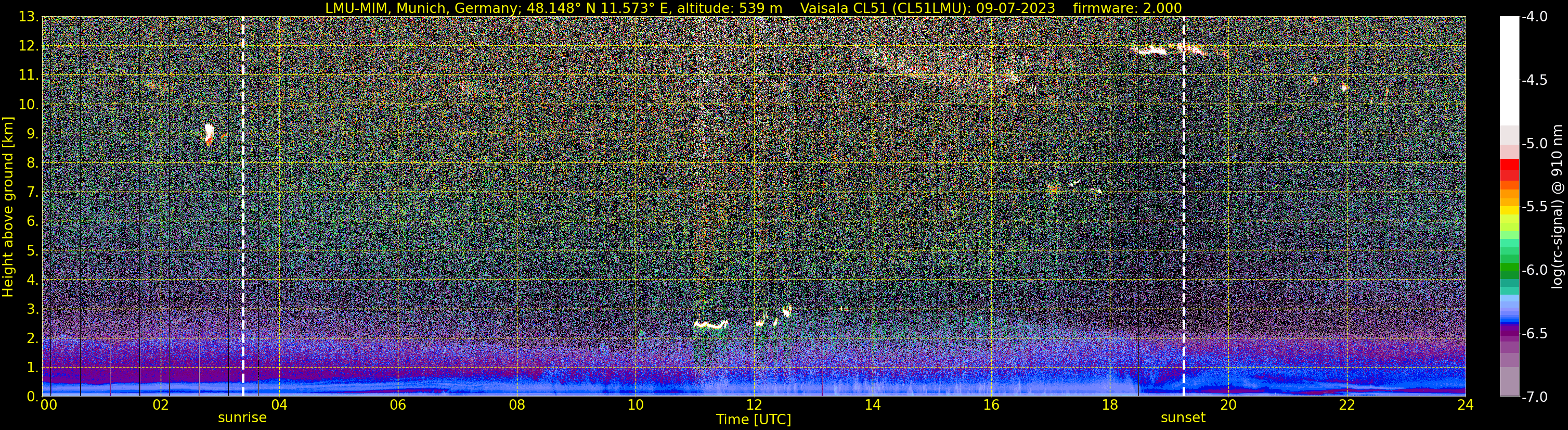Click the white cloud echo at 9 km before sunrise
This screenshot has width=1568, height=430.
pos(209,133)
